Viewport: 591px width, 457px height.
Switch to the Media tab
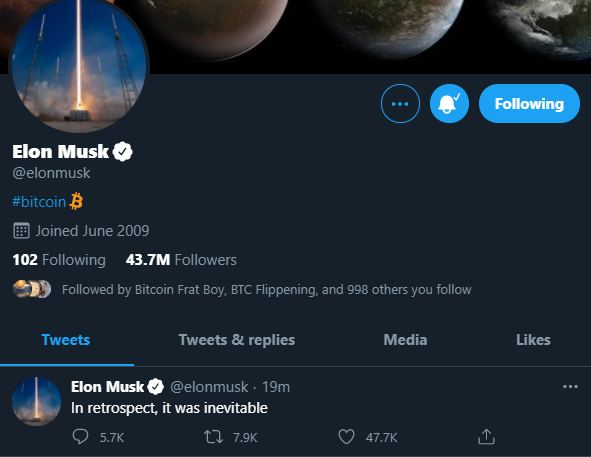405,340
